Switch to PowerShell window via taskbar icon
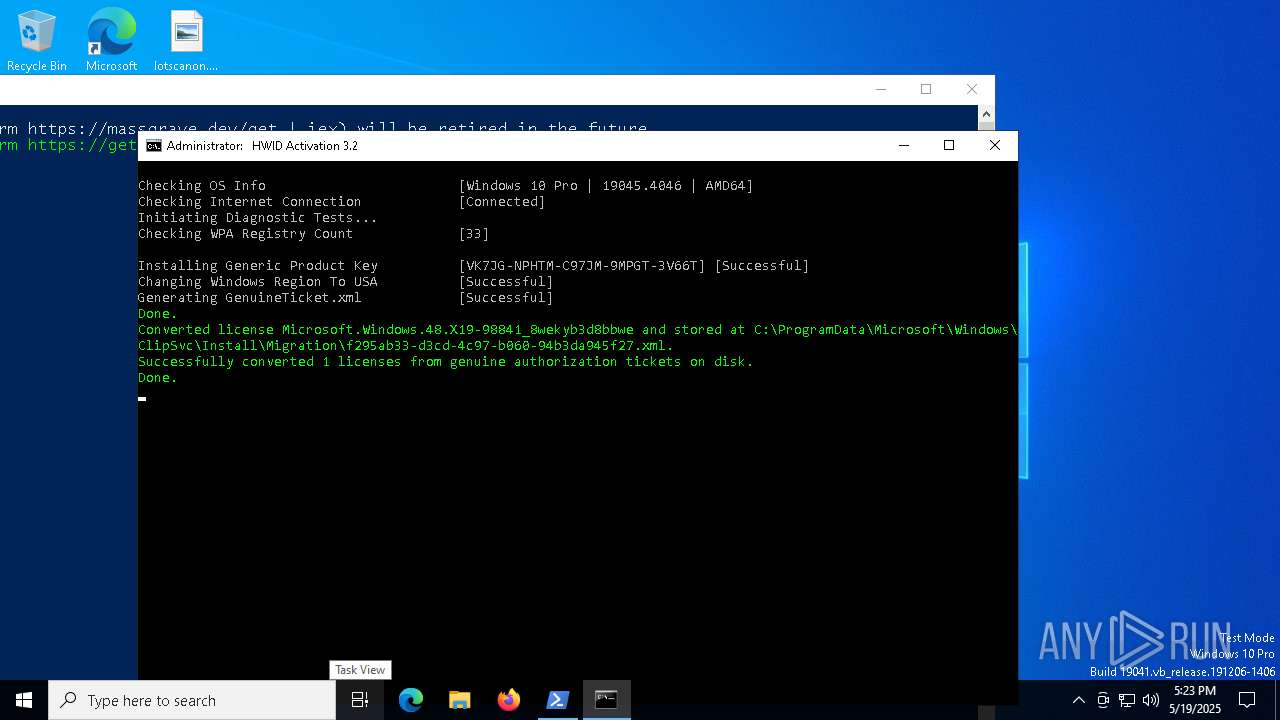The image size is (1280, 720). tap(557, 700)
